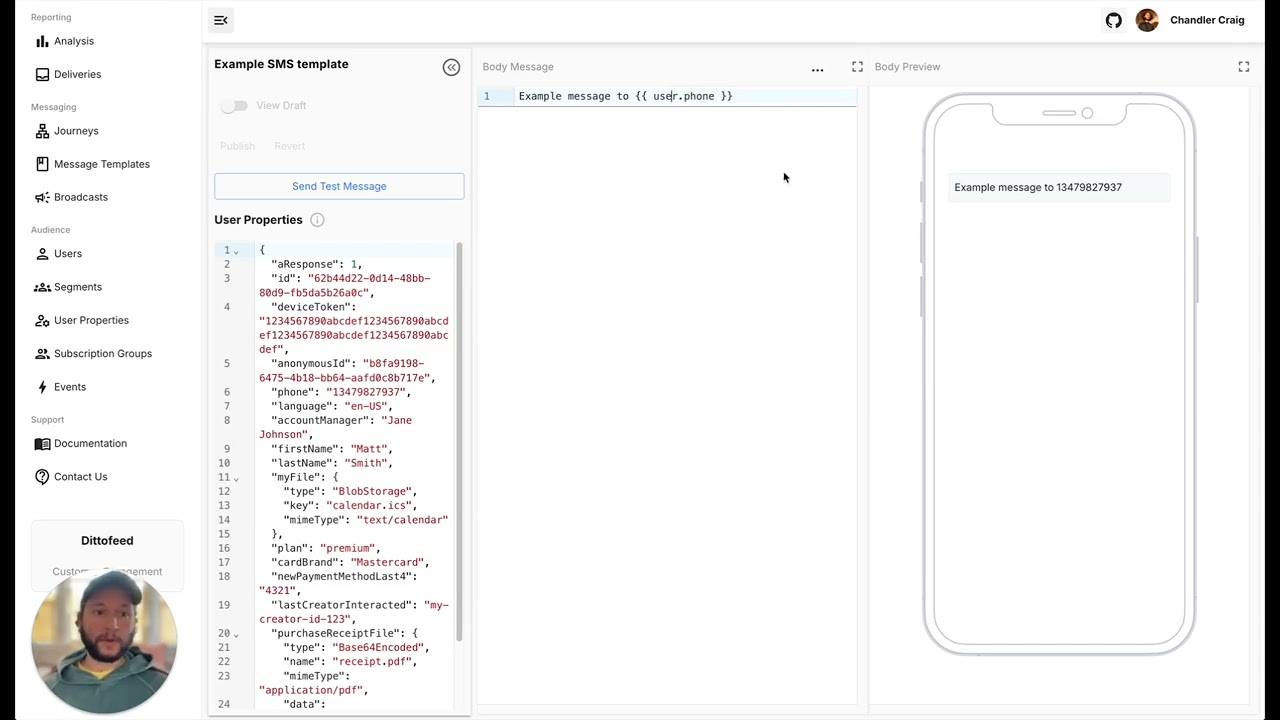Click the Deliveries inbox icon
Viewport: 1280px width, 720px height.
[x=42, y=74]
